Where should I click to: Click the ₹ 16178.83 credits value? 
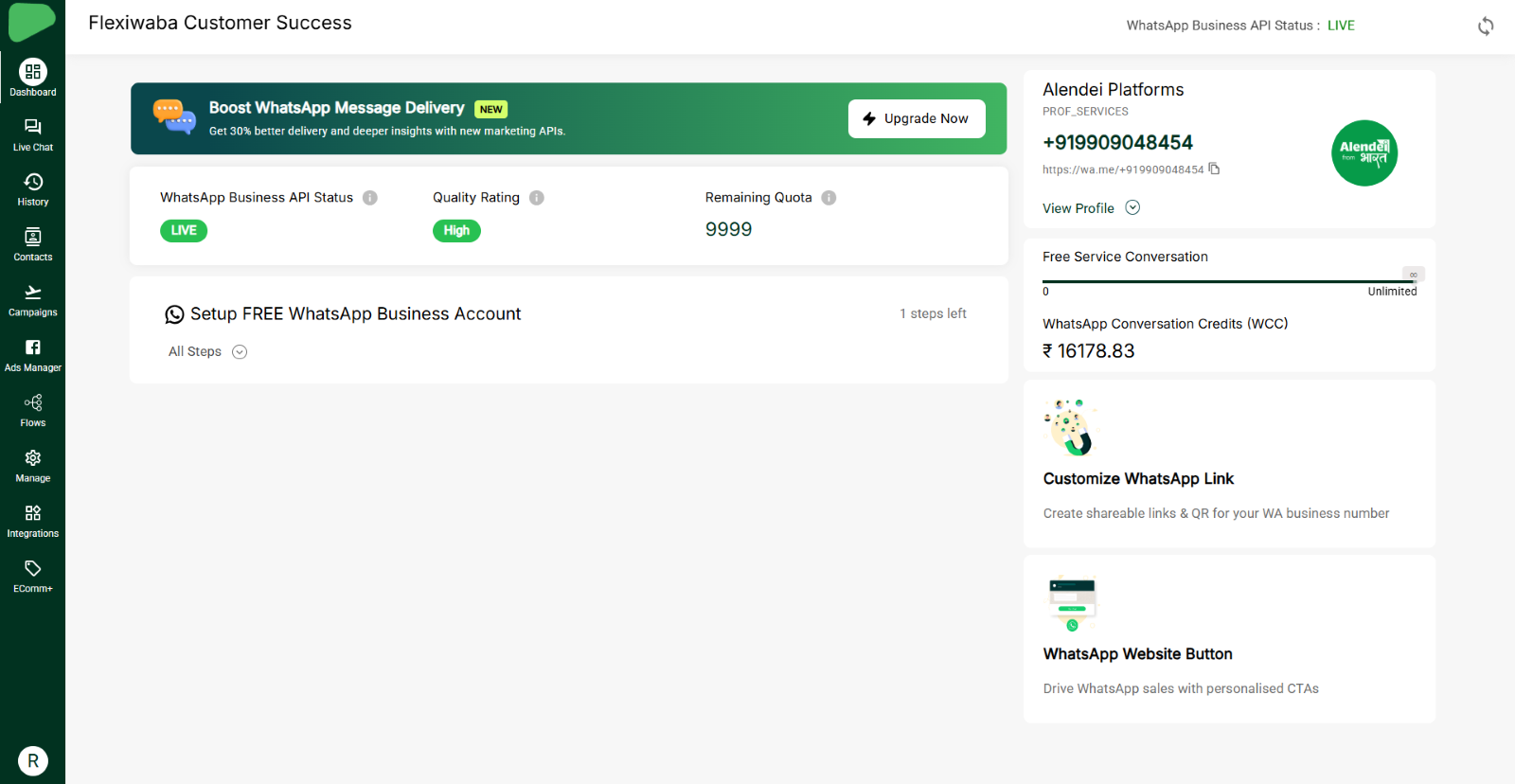click(x=1088, y=350)
